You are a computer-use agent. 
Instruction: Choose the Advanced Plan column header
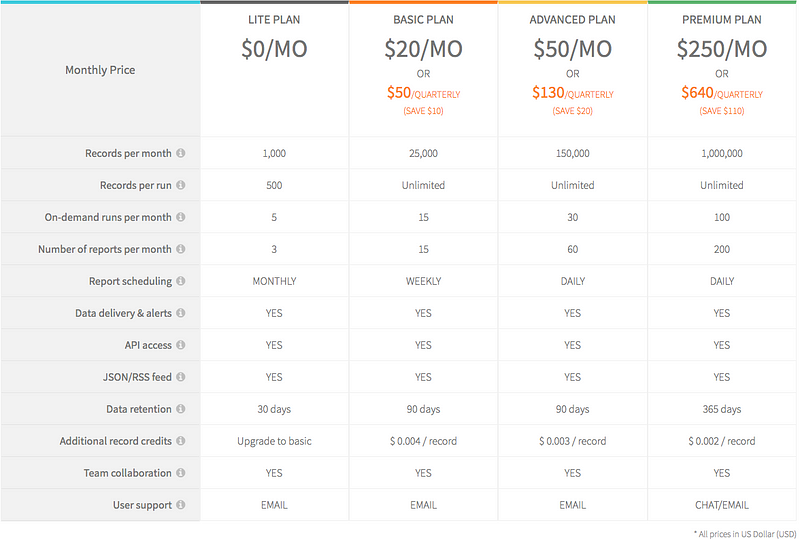pyautogui.click(x=572, y=20)
